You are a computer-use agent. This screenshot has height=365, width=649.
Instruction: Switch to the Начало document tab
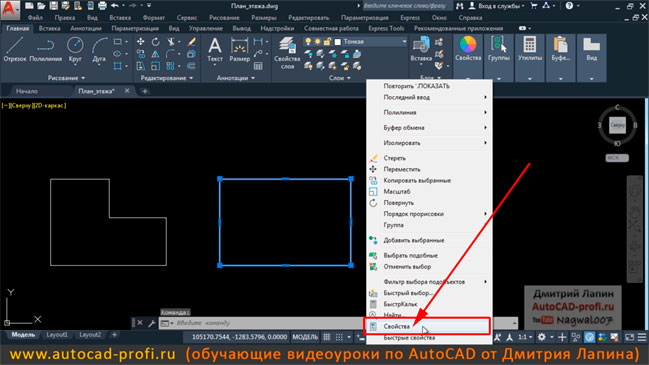27,91
